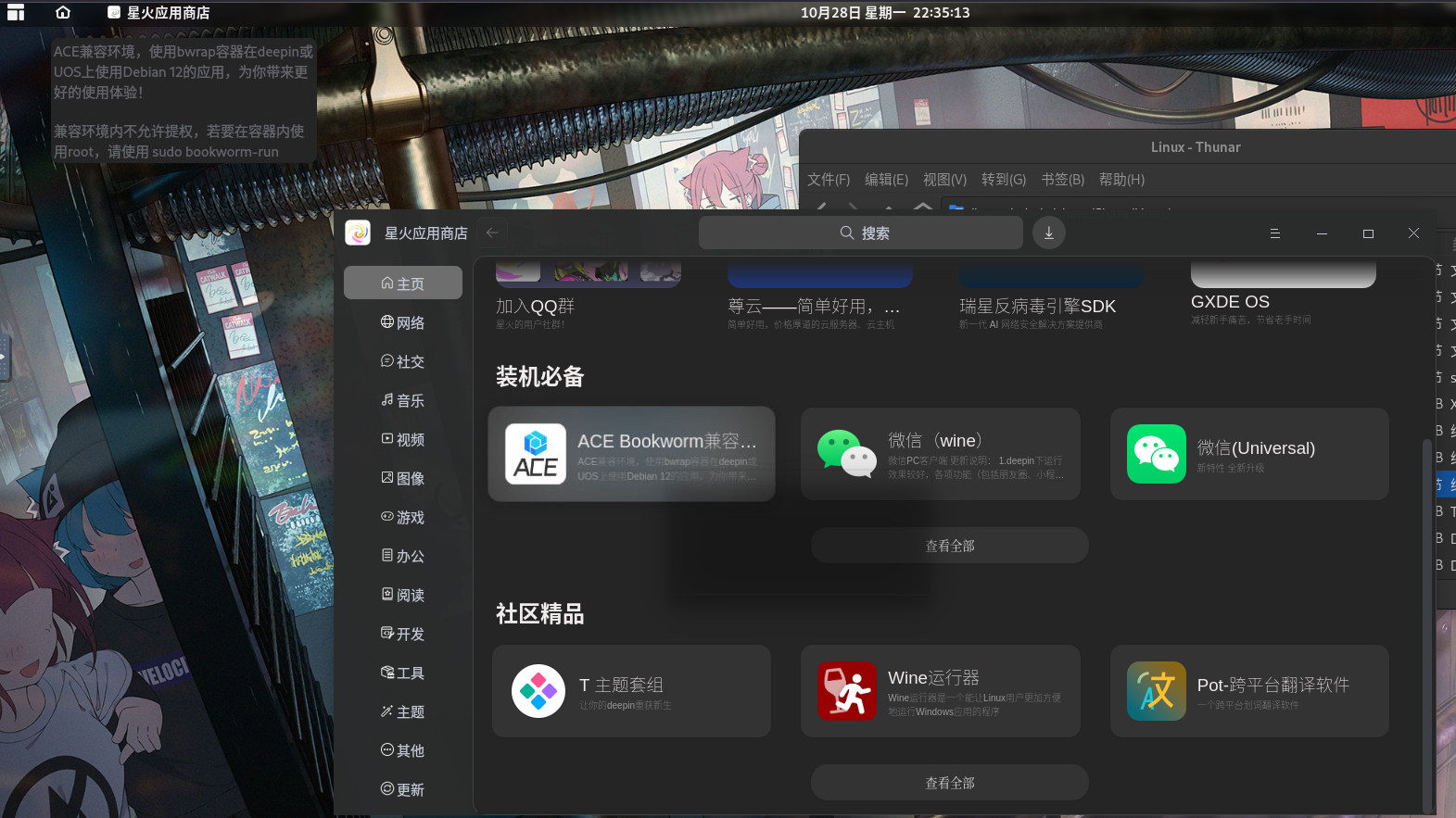This screenshot has height=818, width=1456.
Task: Open Thunar 文件(F) menu
Action: pyautogui.click(x=829, y=180)
